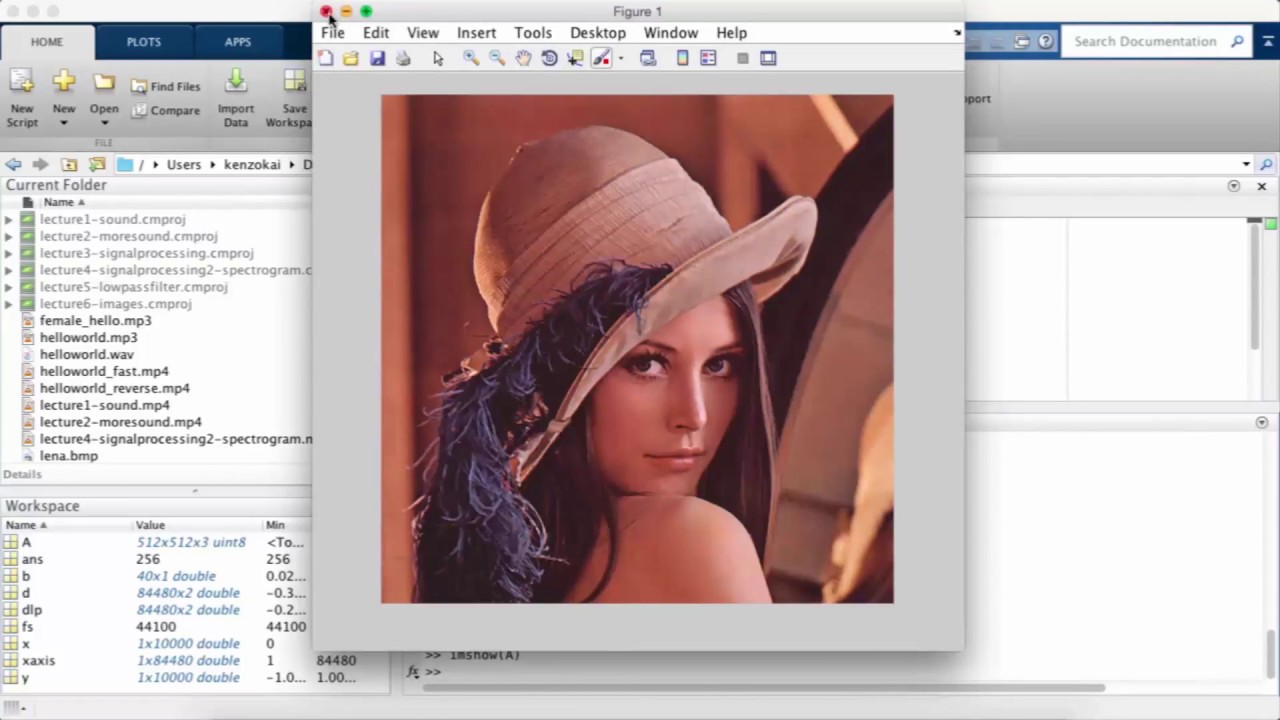This screenshot has width=1280, height=720.
Task: Print the figure using the printer icon
Action: pyautogui.click(x=403, y=59)
